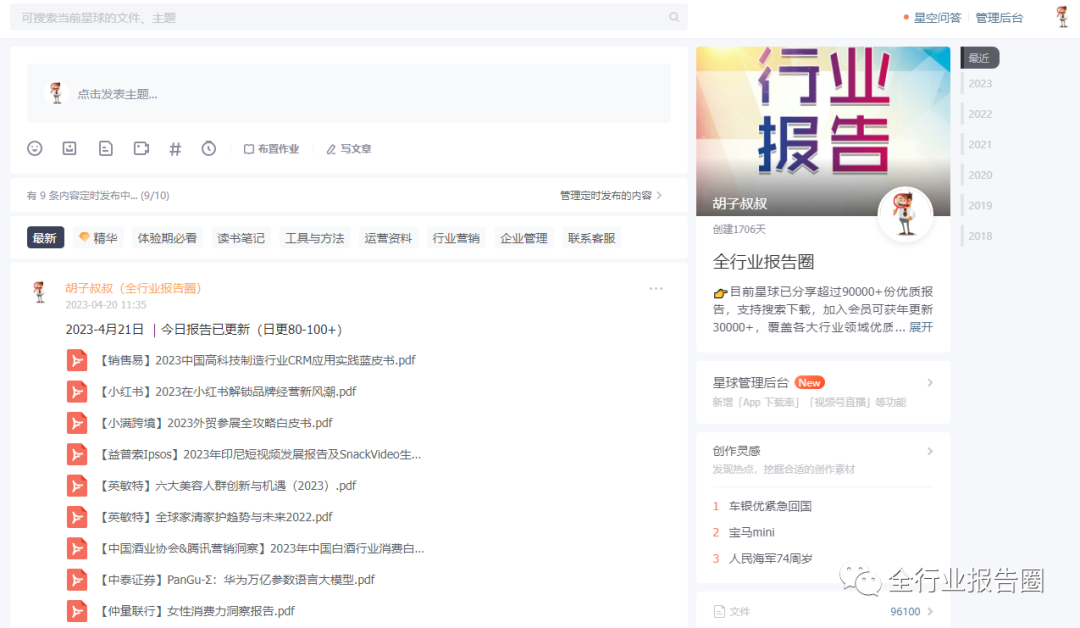Jump to 2020 in the timeline
Image resolution: width=1080 pixels, height=628 pixels.
pos(979,175)
